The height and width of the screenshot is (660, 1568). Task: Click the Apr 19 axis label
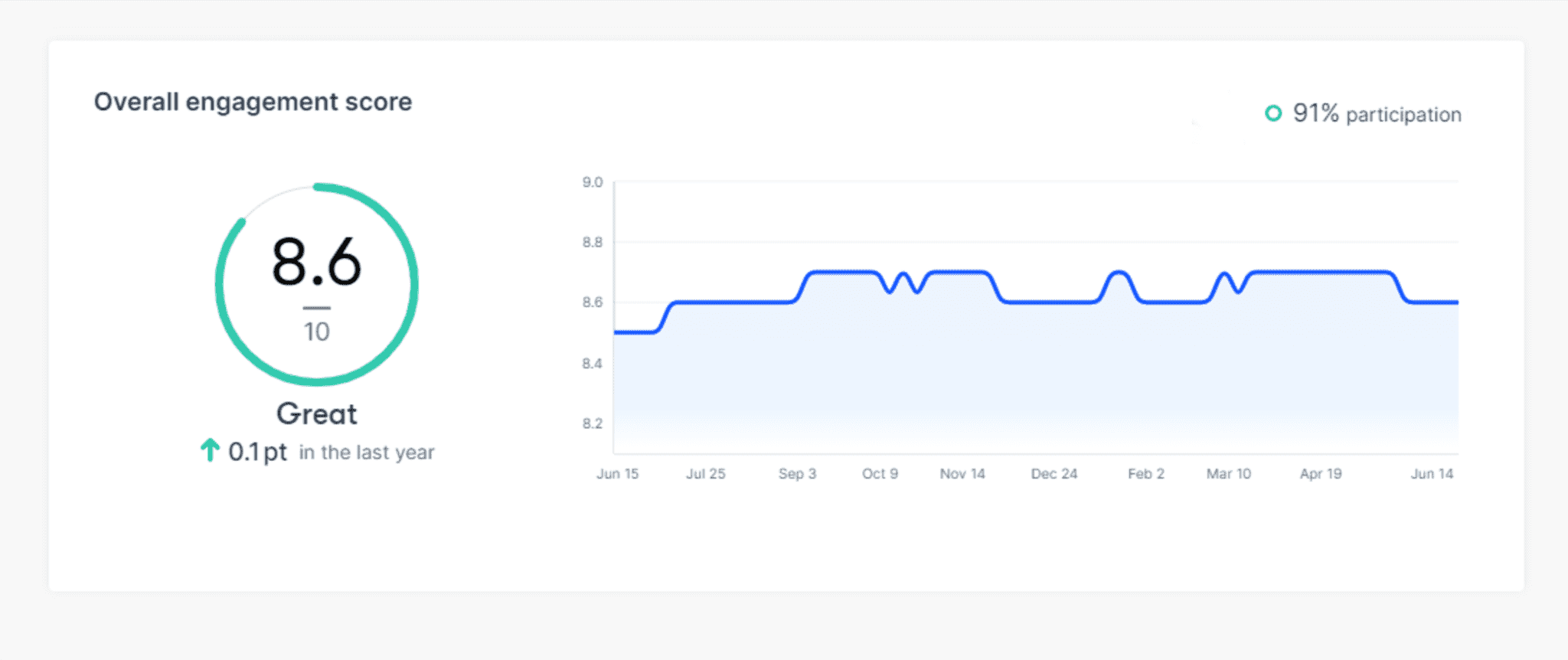1321,474
